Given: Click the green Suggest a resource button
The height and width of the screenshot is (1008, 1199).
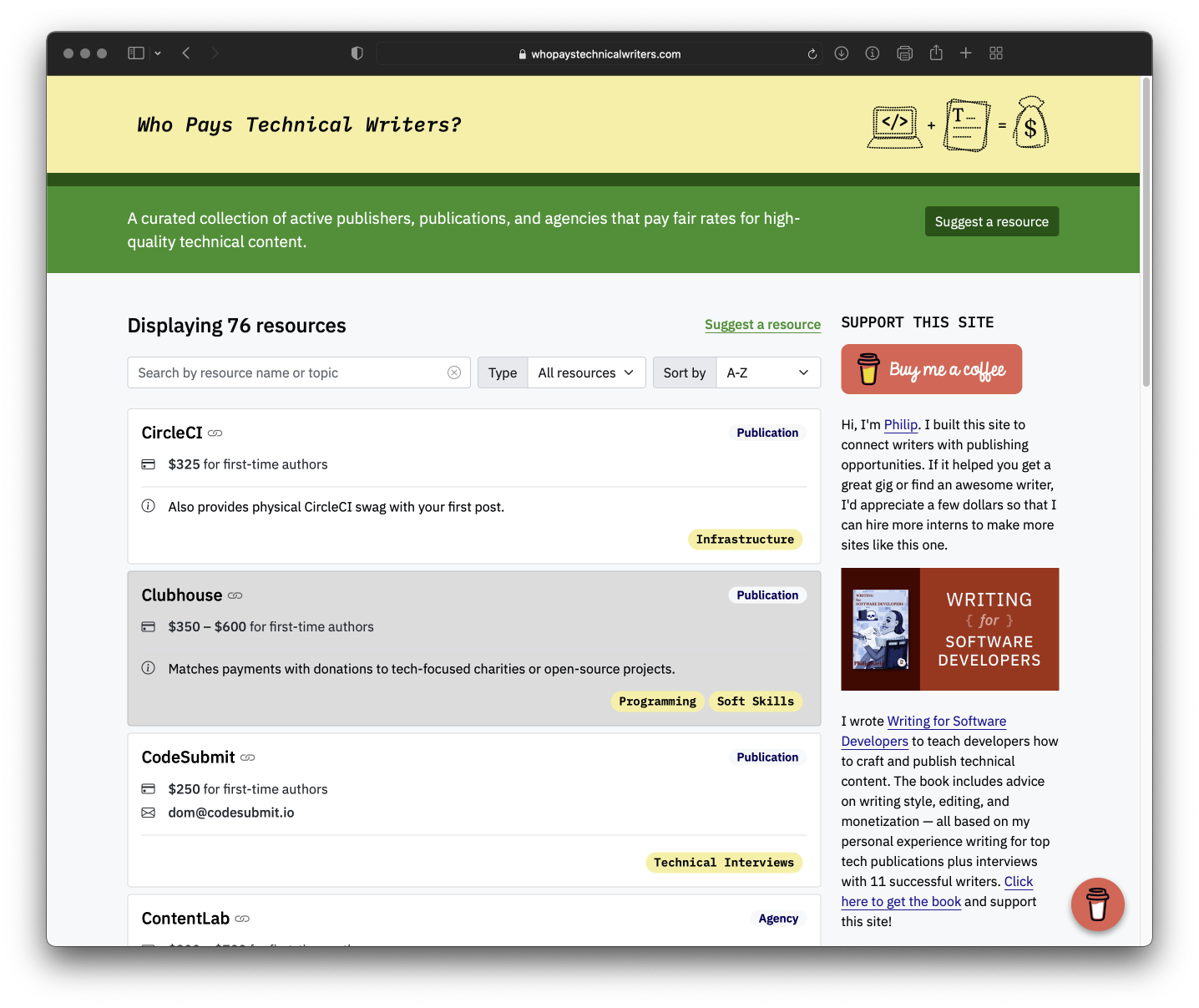Looking at the screenshot, I should pyautogui.click(x=991, y=221).
